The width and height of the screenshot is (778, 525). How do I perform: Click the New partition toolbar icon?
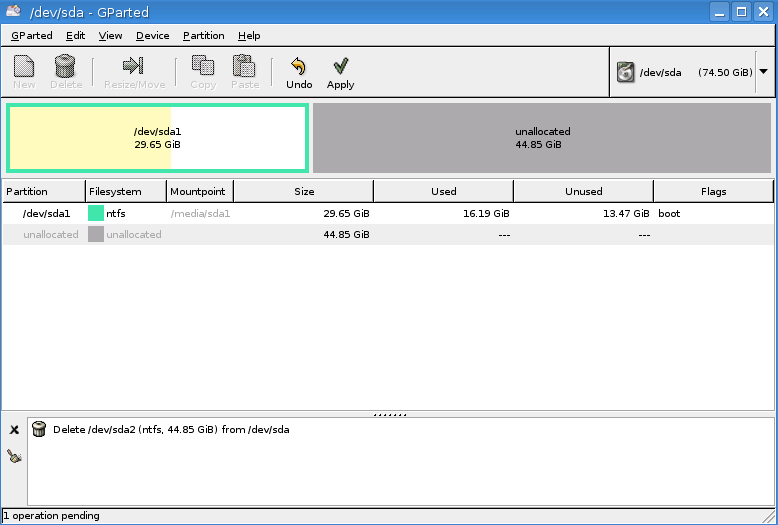coord(24,66)
